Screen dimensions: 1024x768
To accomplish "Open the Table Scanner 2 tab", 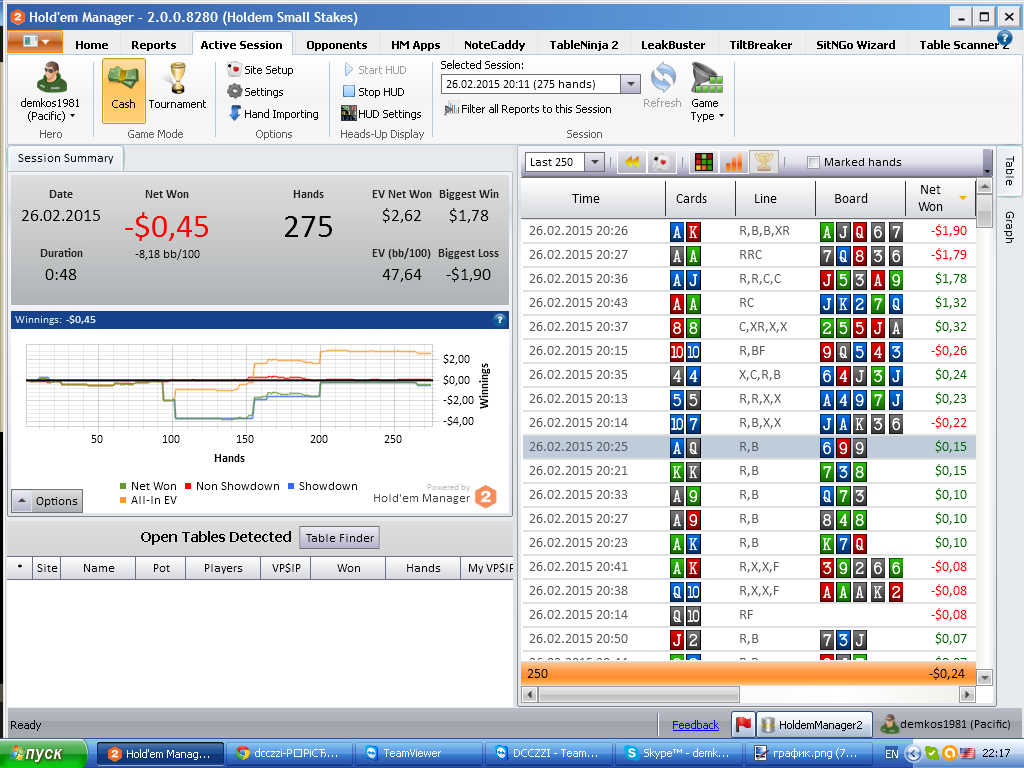I will click(963, 45).
